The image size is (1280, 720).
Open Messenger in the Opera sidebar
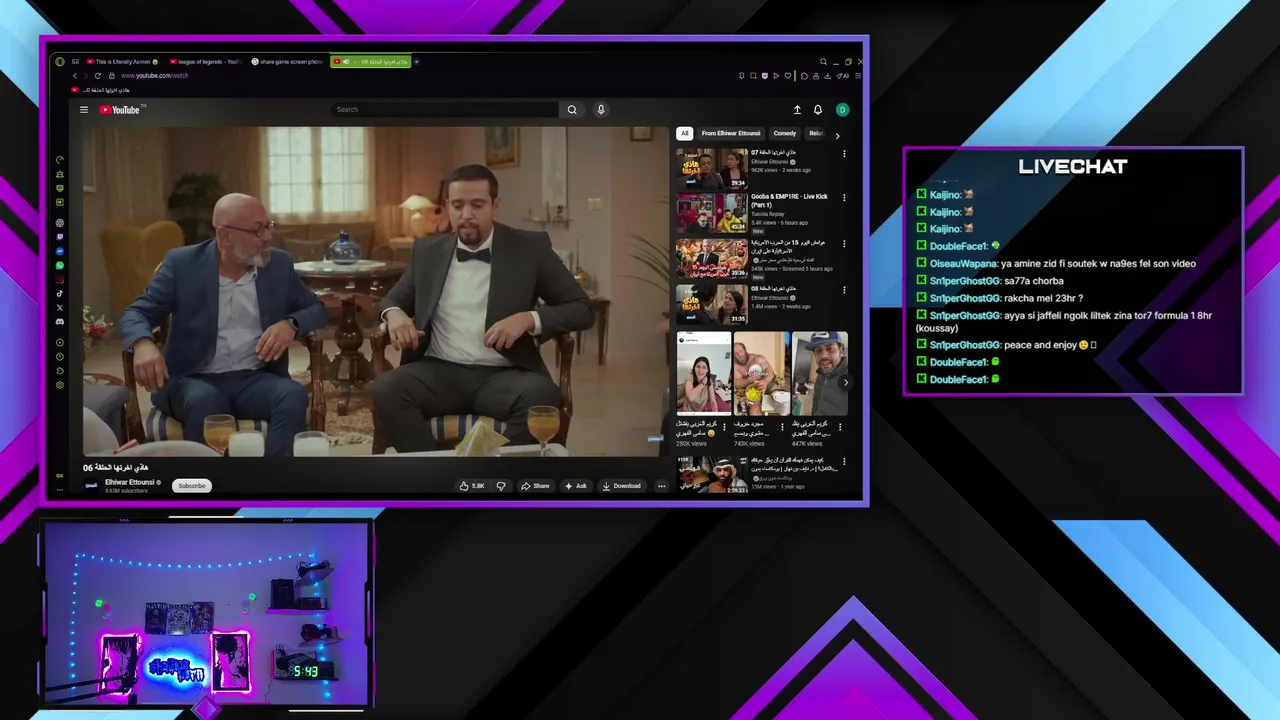coord(60,251)
